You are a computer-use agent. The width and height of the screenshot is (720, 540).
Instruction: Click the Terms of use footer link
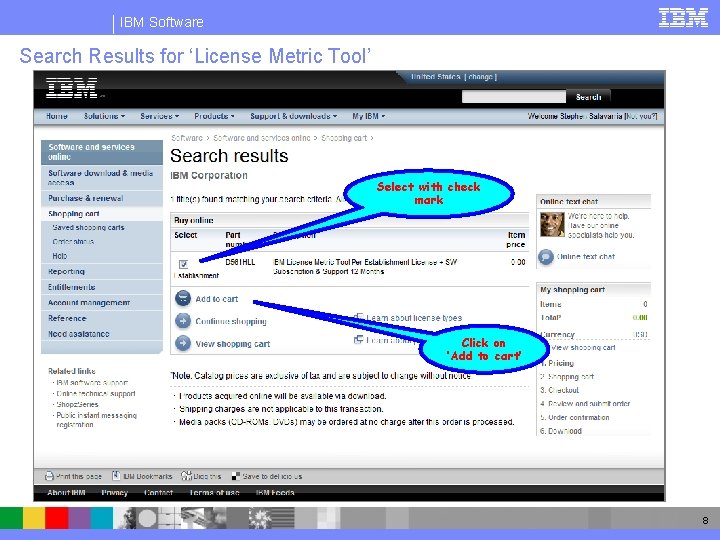[x=214, y=493]
